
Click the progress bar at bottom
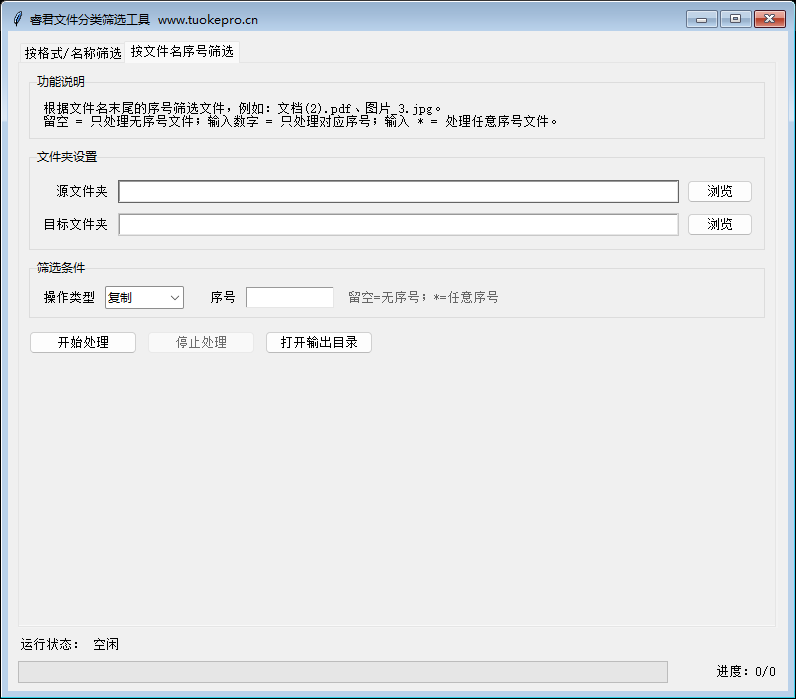click(343, 672)
